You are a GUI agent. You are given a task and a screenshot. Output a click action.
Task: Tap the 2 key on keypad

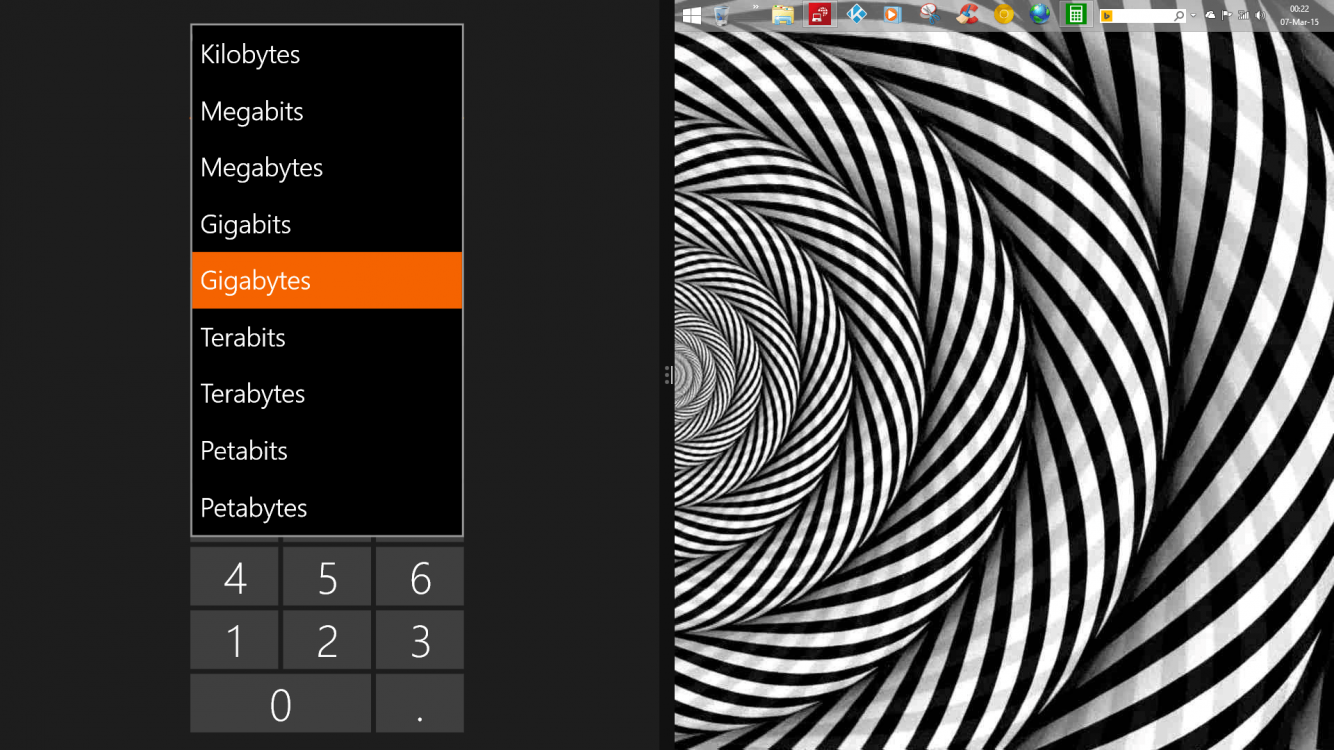[327, 640]
